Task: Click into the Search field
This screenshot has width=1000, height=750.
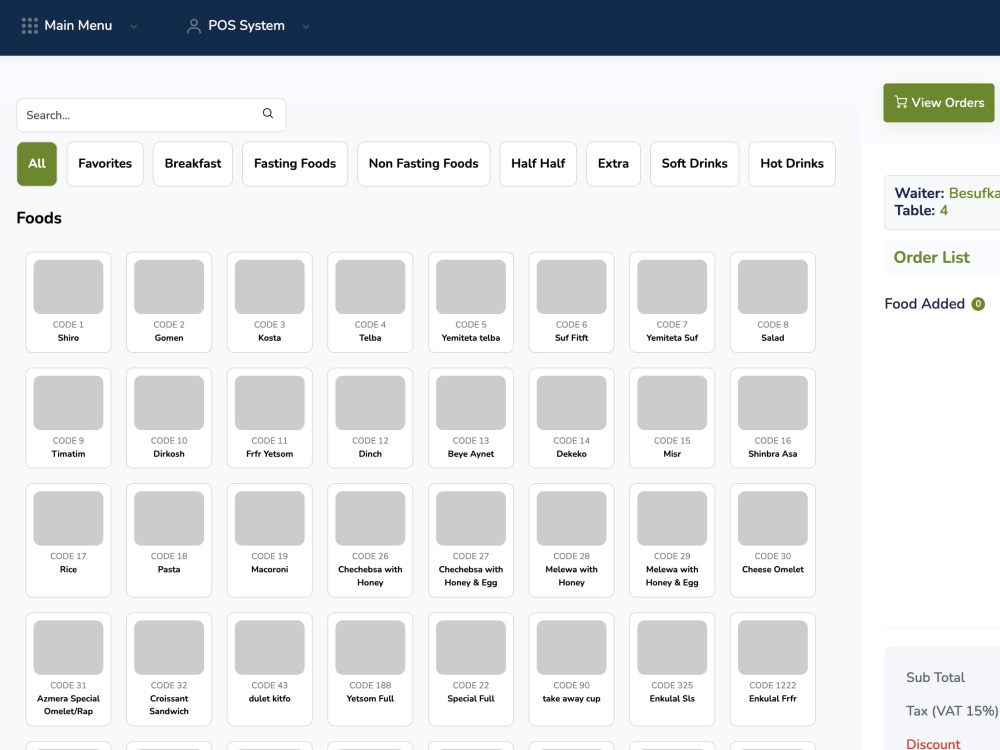Action: 151,115
